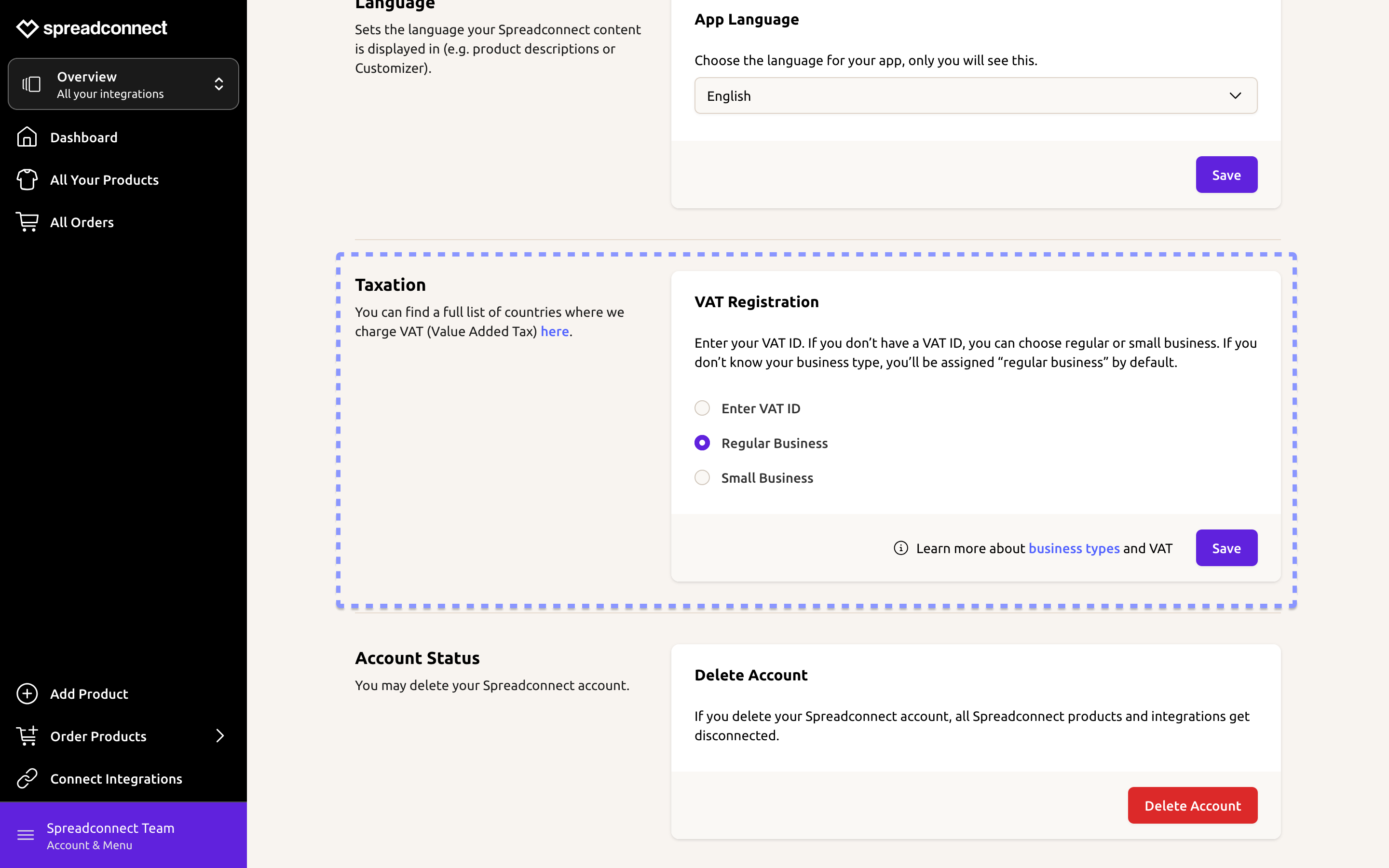This screenshot has height=868, width=1389.
Task: Expand Order Products chevron
Action: (220, 736)
